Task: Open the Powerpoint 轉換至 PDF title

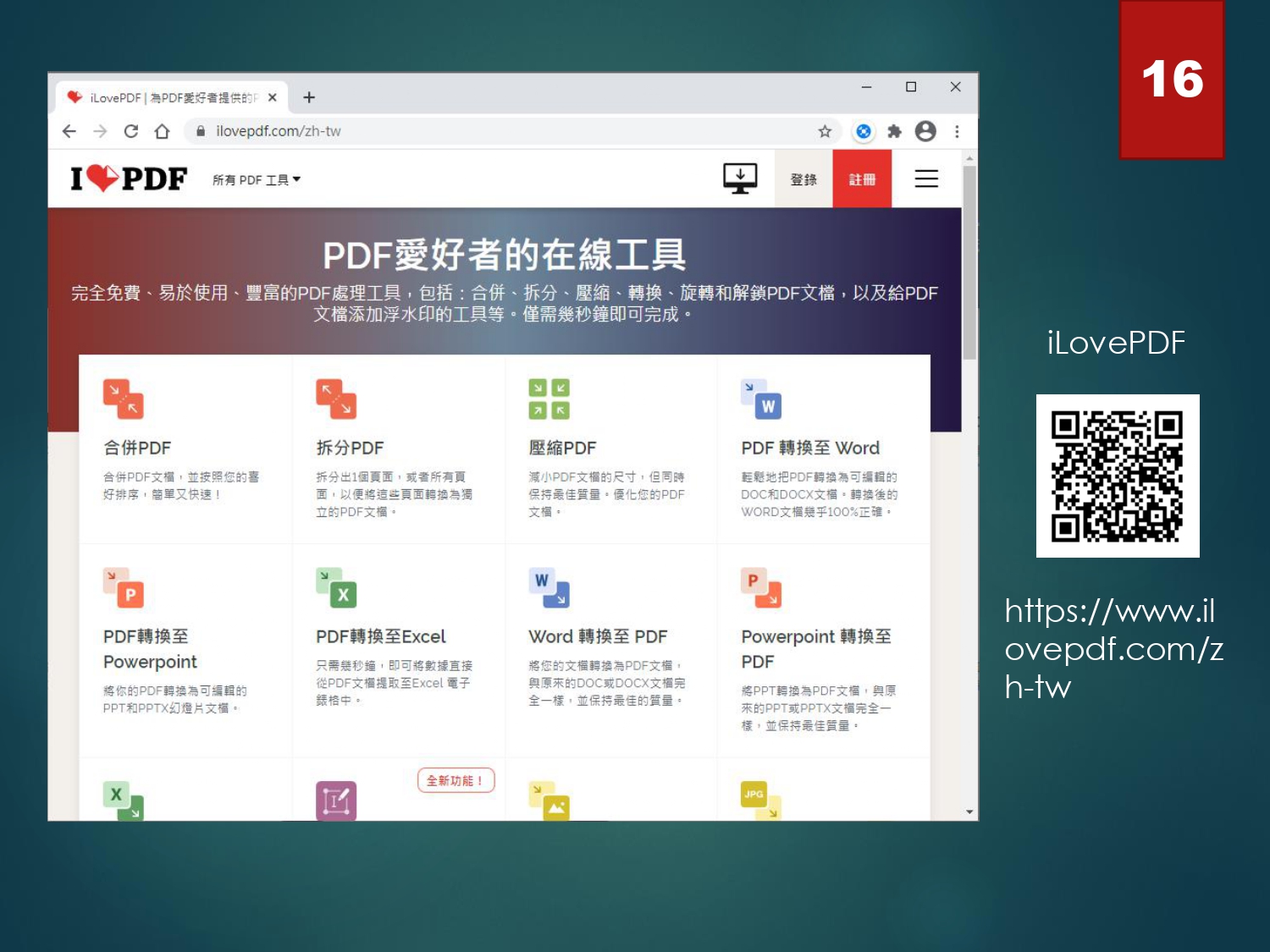Action: [x=816, y=649]
